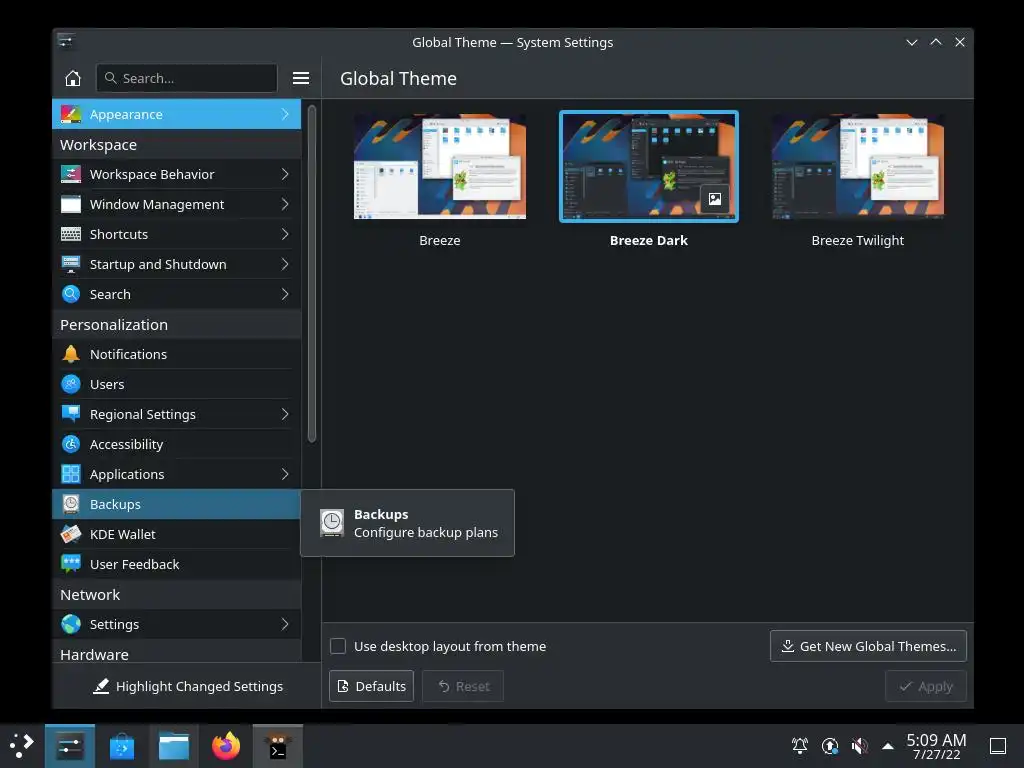The width and height of the screenshot is (1024, 768).
Task: Open Discover store from taskbar
Action: coord(121,746)
